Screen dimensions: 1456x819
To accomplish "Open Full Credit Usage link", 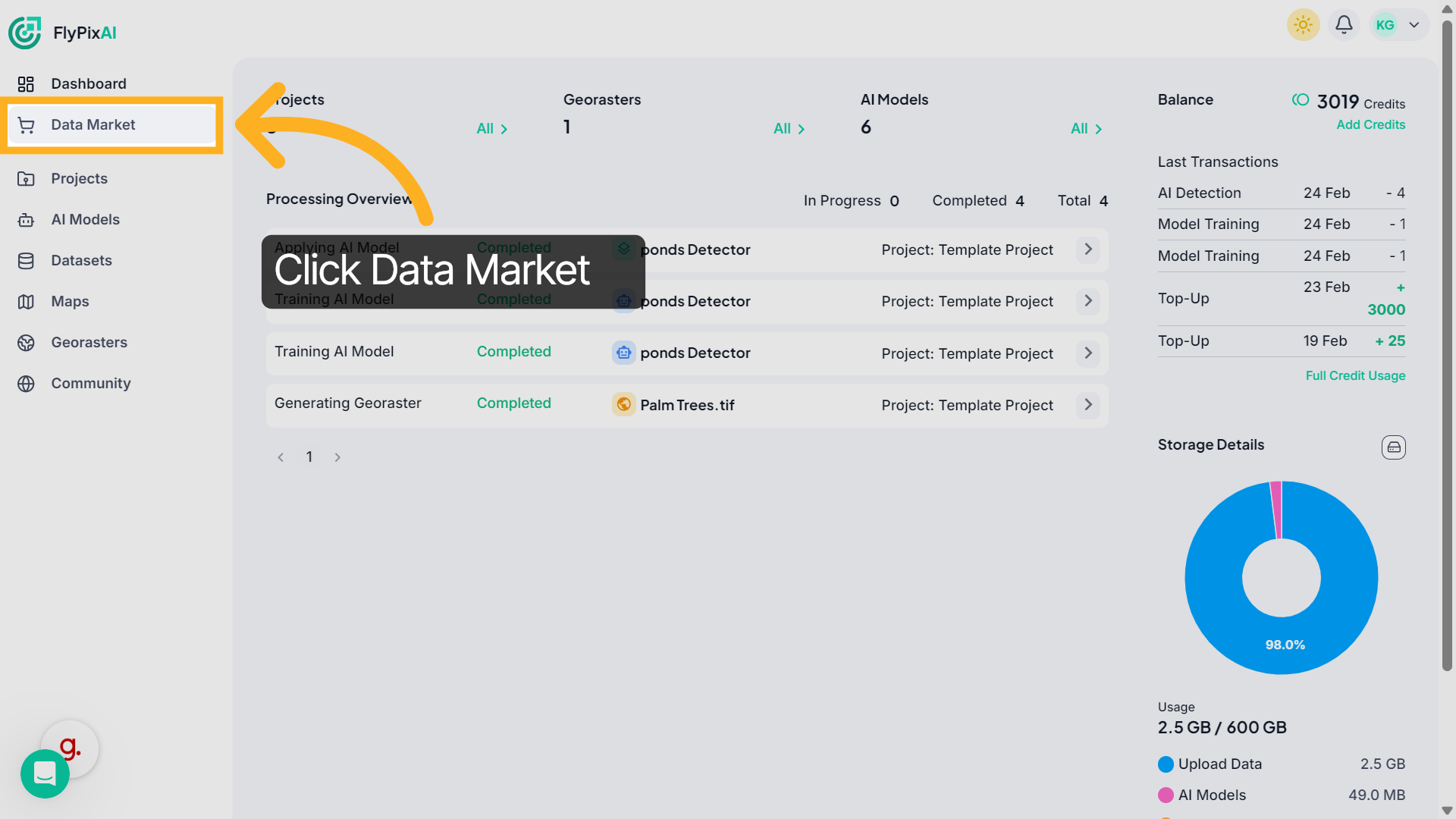I will tap(1355, 375).
